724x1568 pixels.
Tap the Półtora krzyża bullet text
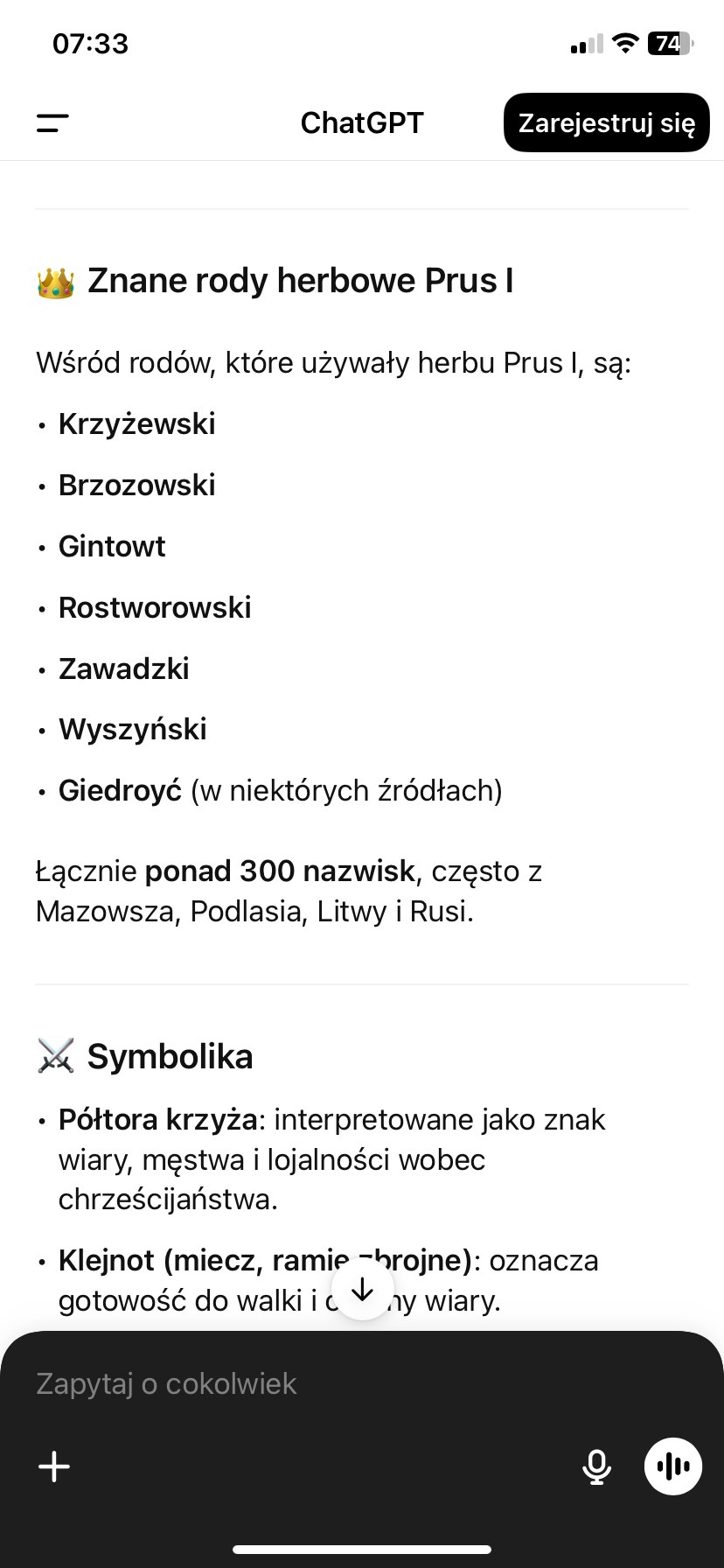coord(157,1119)
